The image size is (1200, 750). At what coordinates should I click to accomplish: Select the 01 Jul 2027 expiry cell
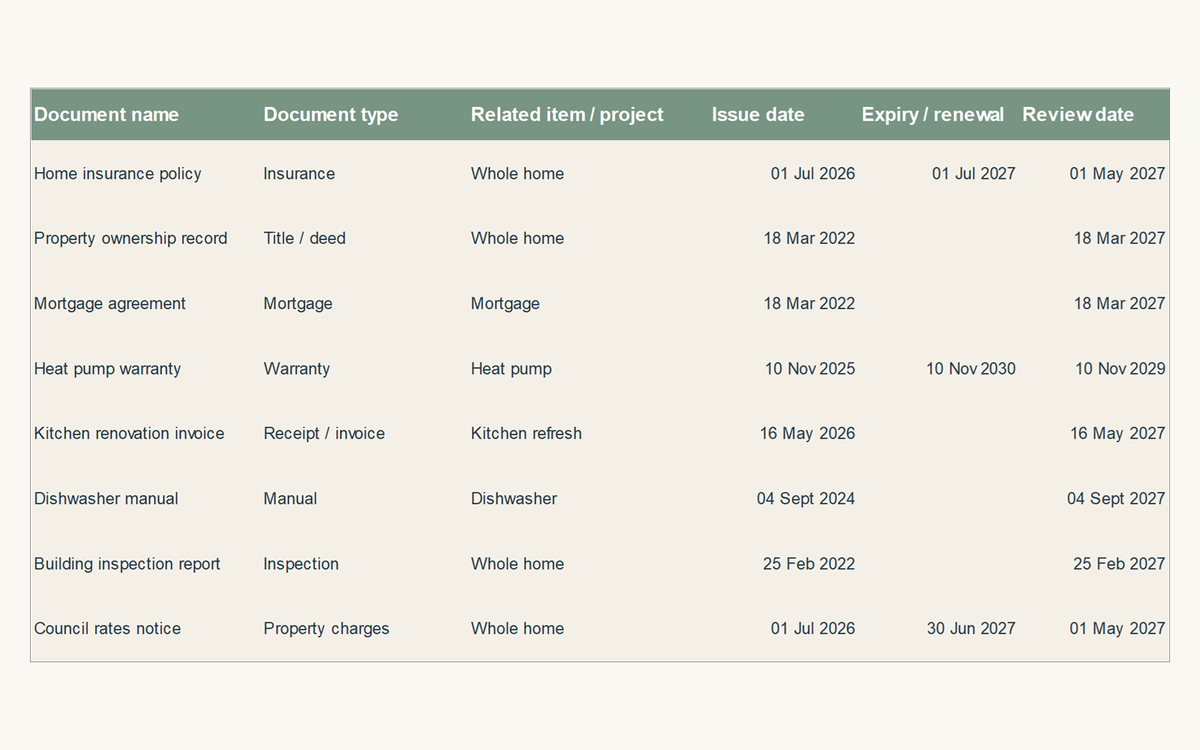(x=974, y=173)
